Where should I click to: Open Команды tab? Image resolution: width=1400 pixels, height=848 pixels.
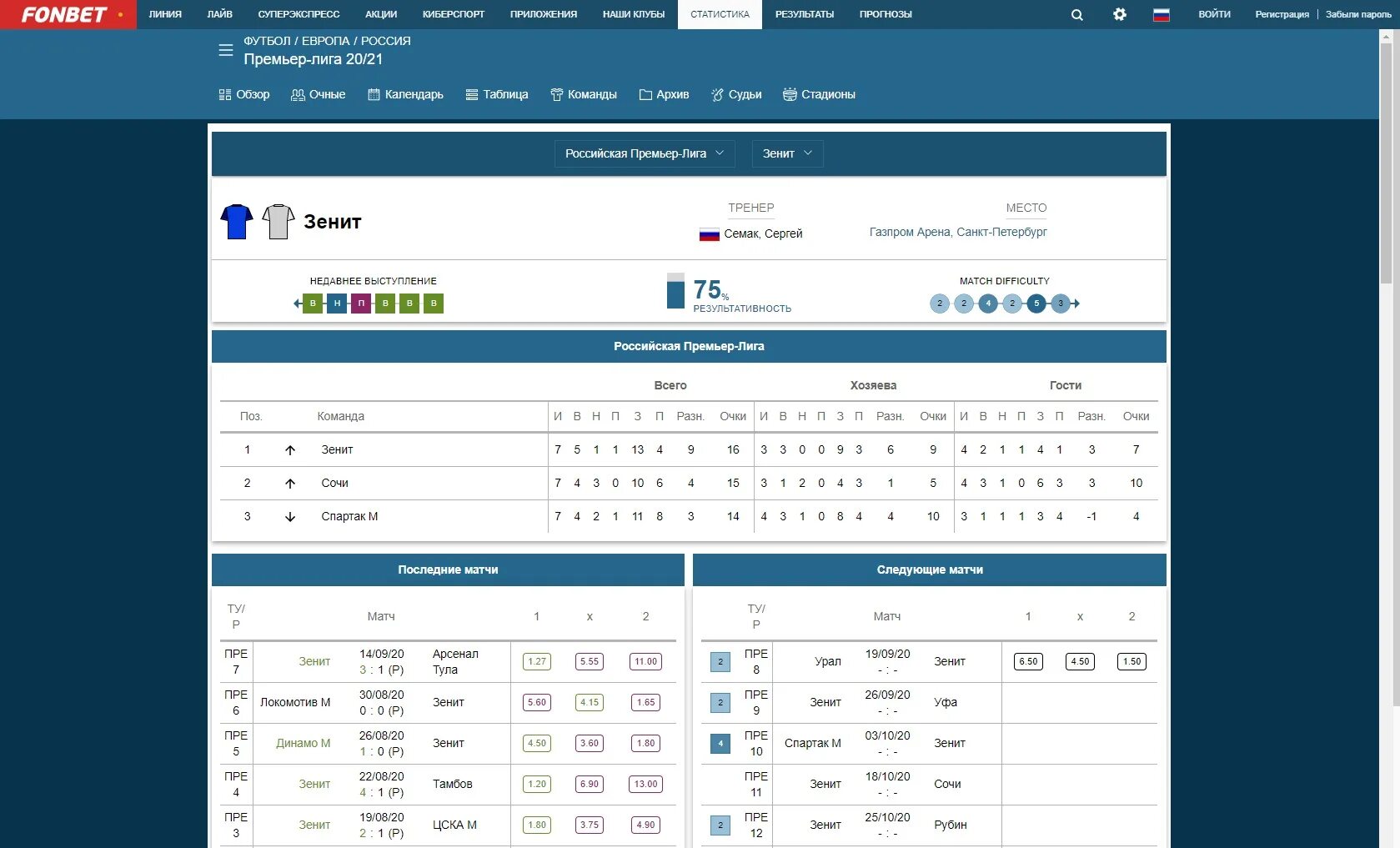click(x=584, y=94)
